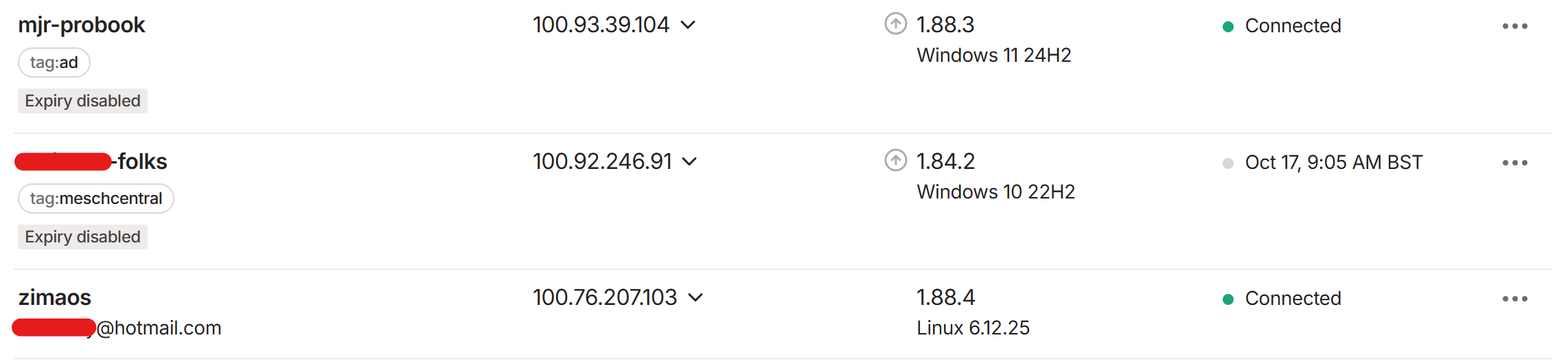This screenshot has width=1568, height=364.
Task: Click the hotmail.com owner email under zimaos
Action: [159, 328]
